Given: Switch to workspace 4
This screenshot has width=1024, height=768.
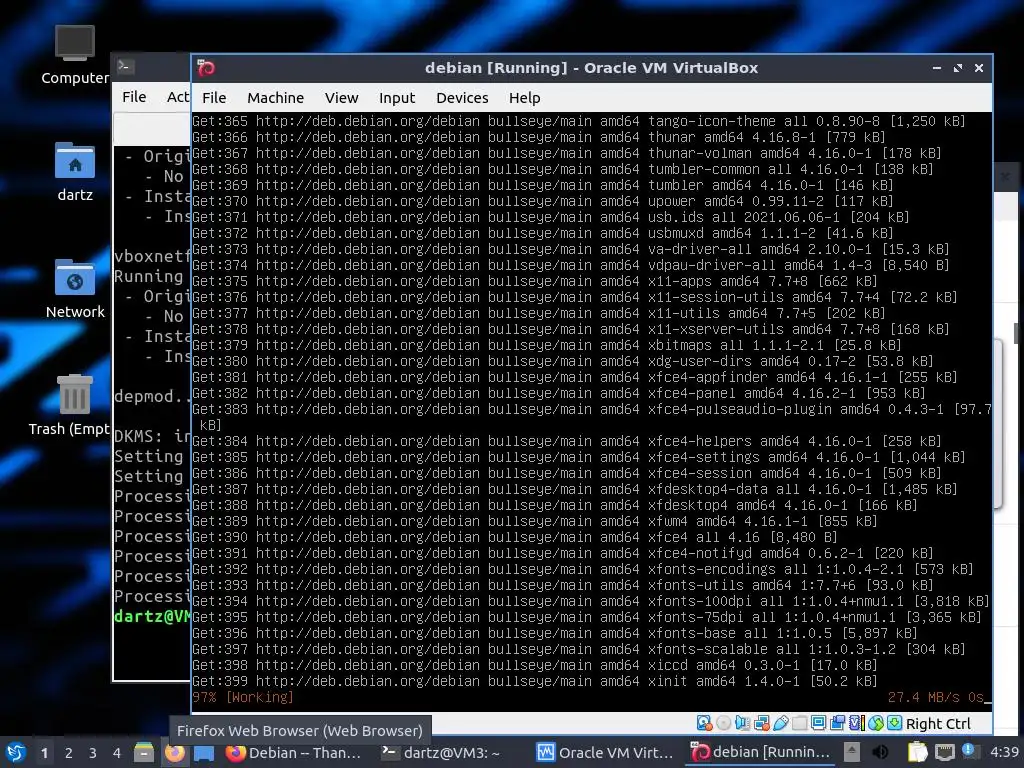Looking at the screenshot, I should (x=117, y=753).
